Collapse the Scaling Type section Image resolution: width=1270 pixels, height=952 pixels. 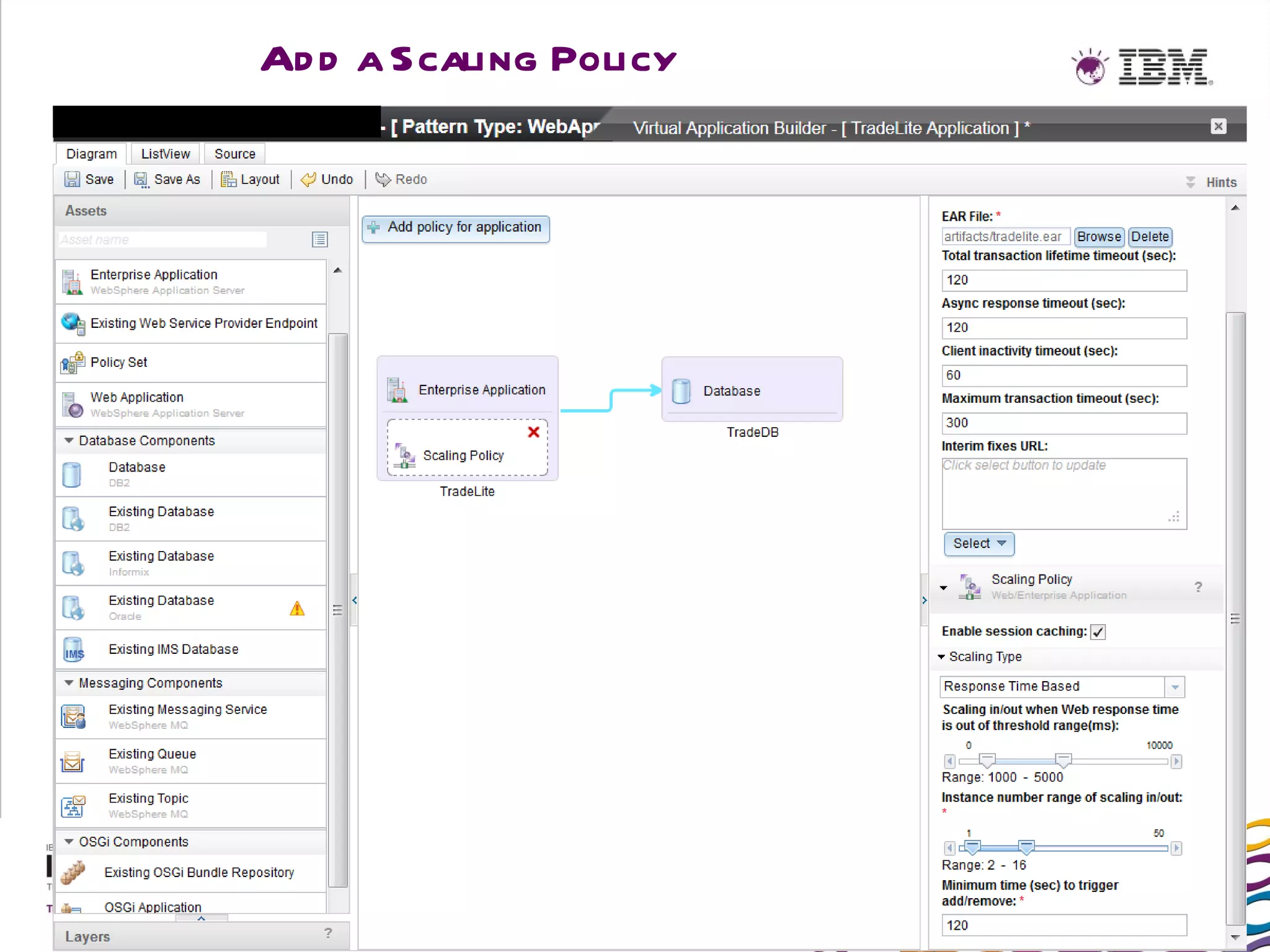(x=941, y=656)
